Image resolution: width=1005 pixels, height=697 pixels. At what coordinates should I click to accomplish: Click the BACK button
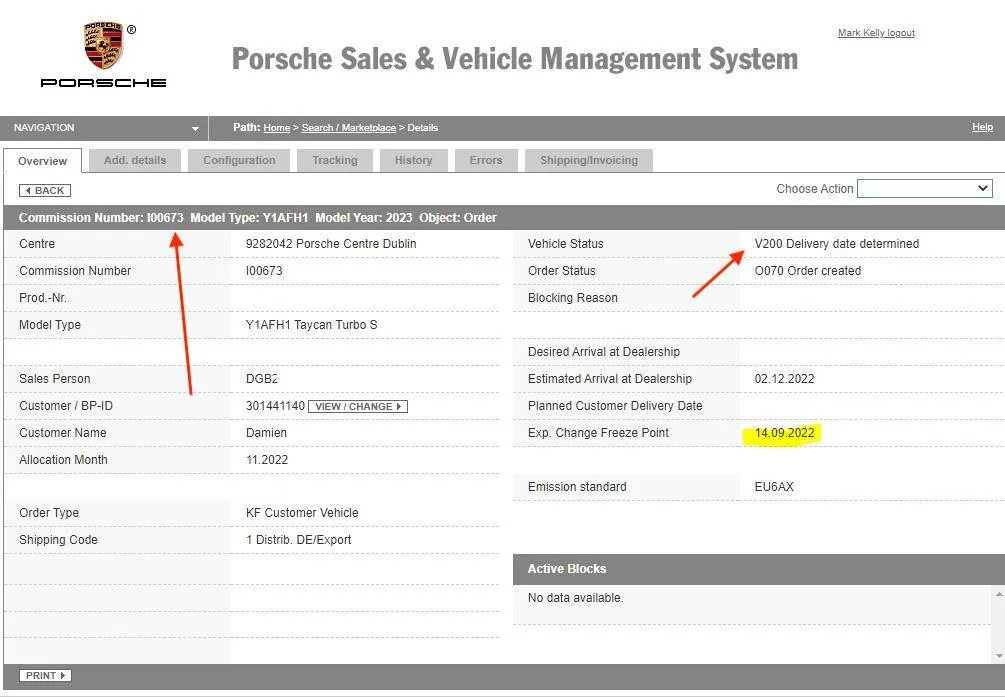point(45,190)
